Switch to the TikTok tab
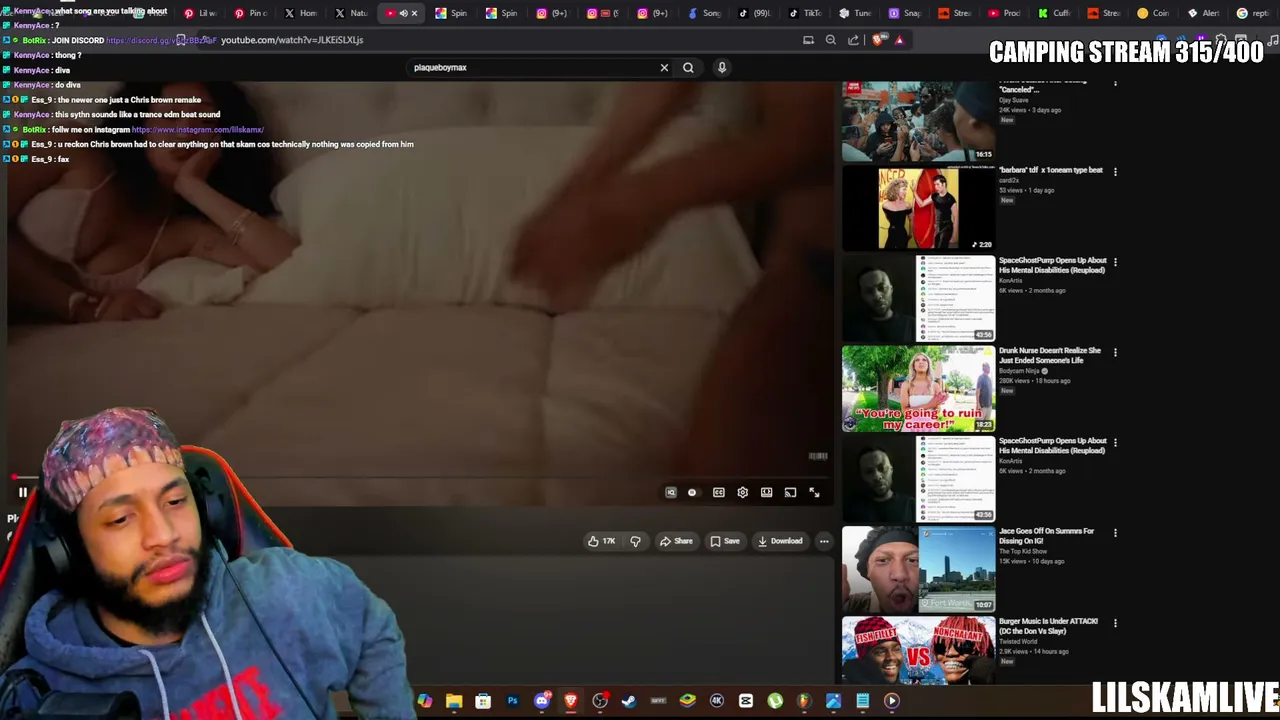Screen dimensions: 1280x720 tap(806, 13)
